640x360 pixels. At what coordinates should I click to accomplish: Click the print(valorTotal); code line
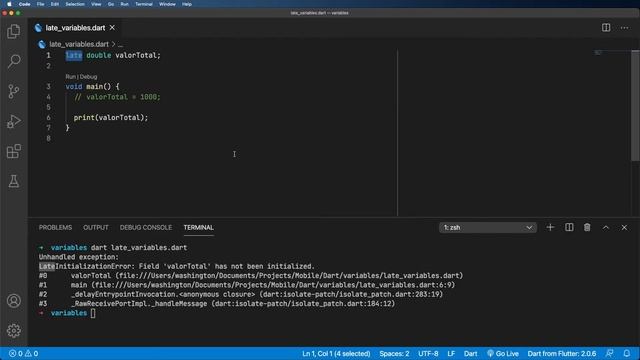click(111, 118)
